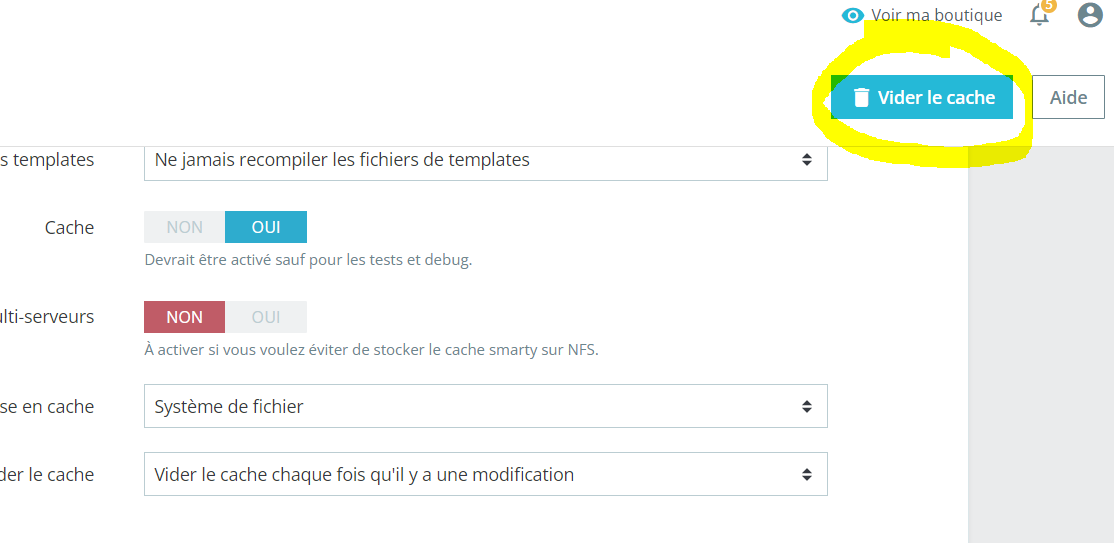Click the Cache field label

tap(69, 228)
